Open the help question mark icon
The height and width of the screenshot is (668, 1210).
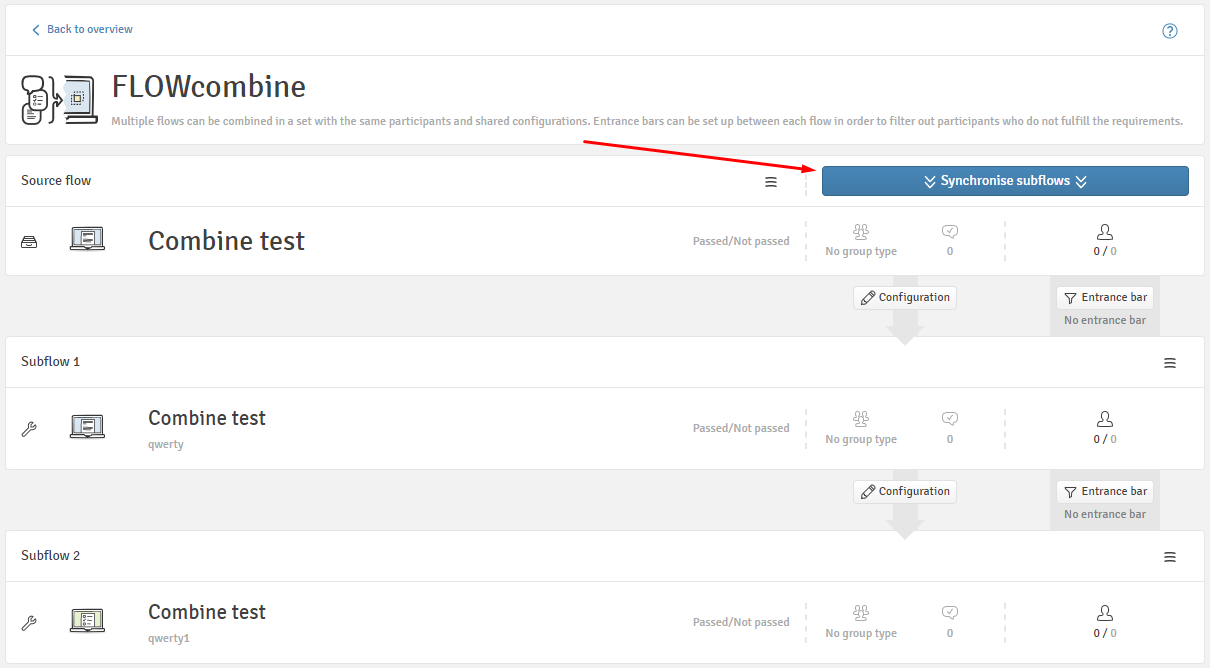tap(1170, 31)
